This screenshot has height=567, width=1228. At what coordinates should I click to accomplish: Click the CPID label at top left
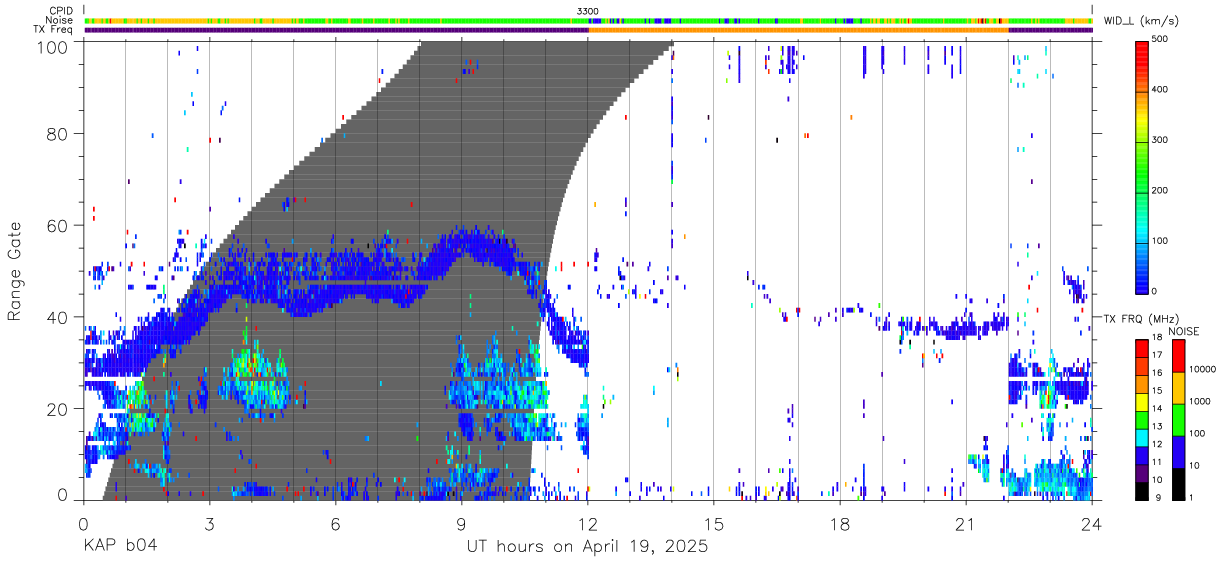click(60, 11)
